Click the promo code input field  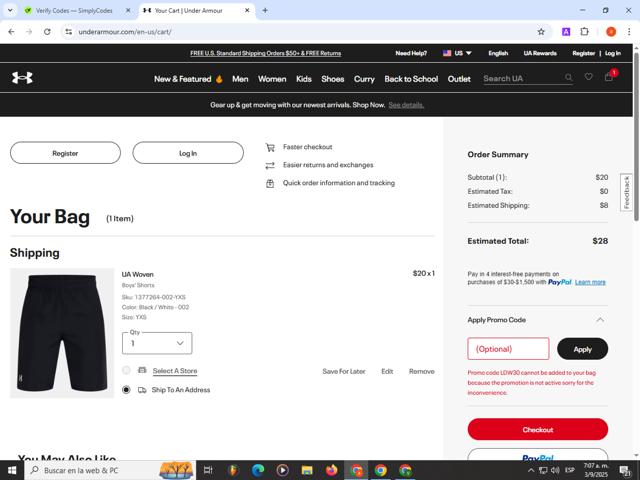pos(508,349)
